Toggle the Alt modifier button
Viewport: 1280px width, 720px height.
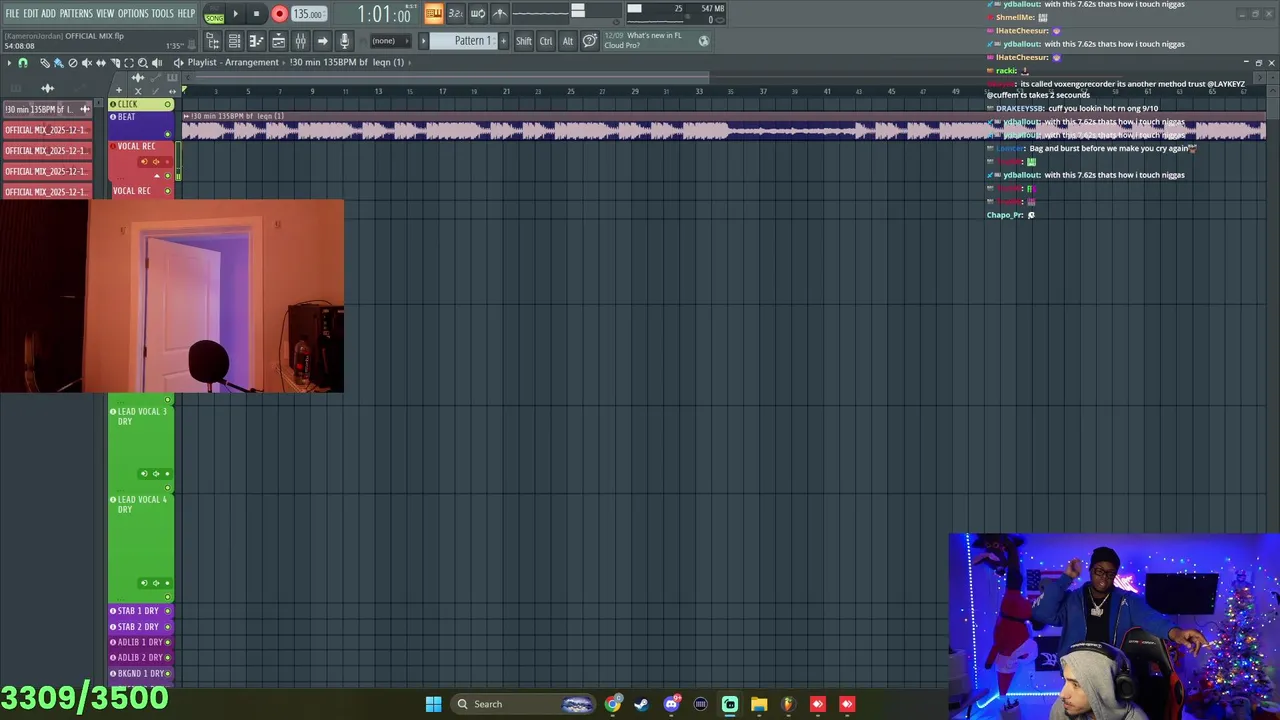point(568,41)
